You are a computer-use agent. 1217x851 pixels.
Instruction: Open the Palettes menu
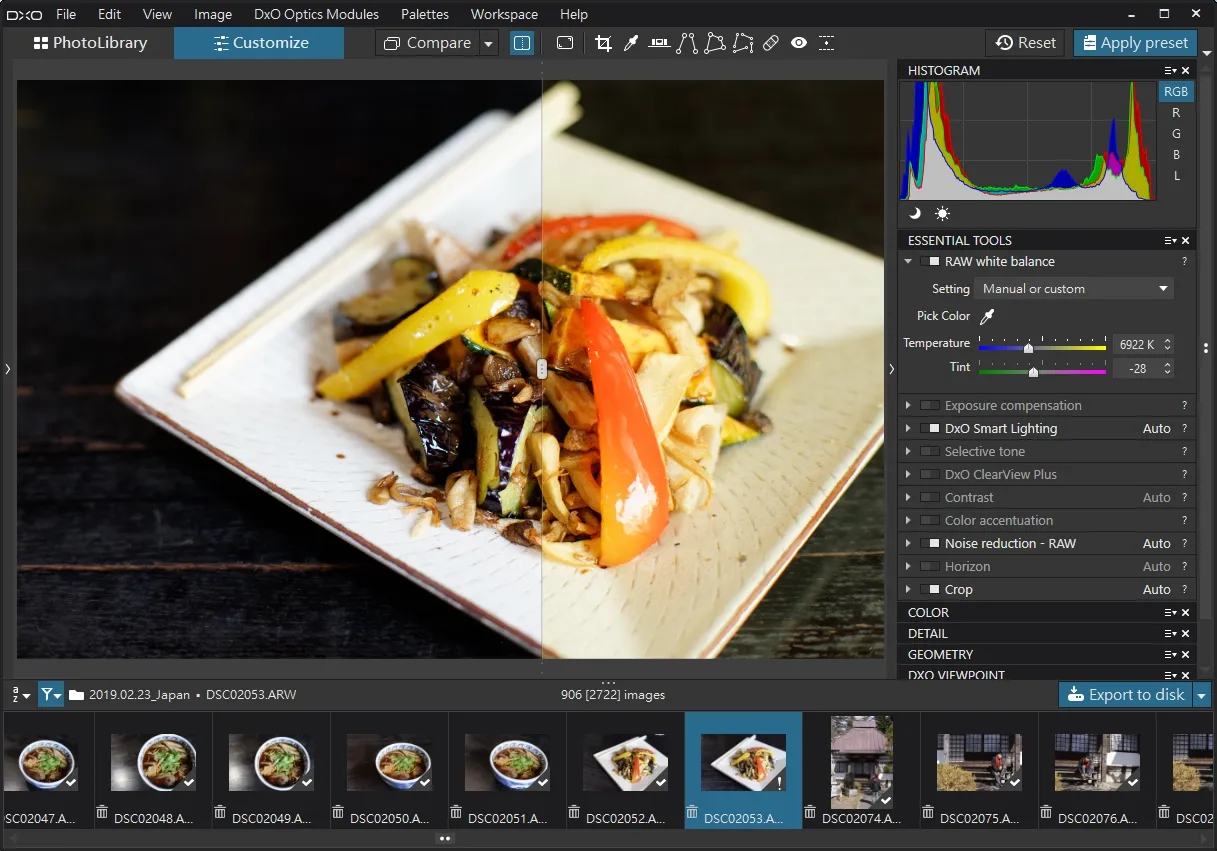(425, 14)
